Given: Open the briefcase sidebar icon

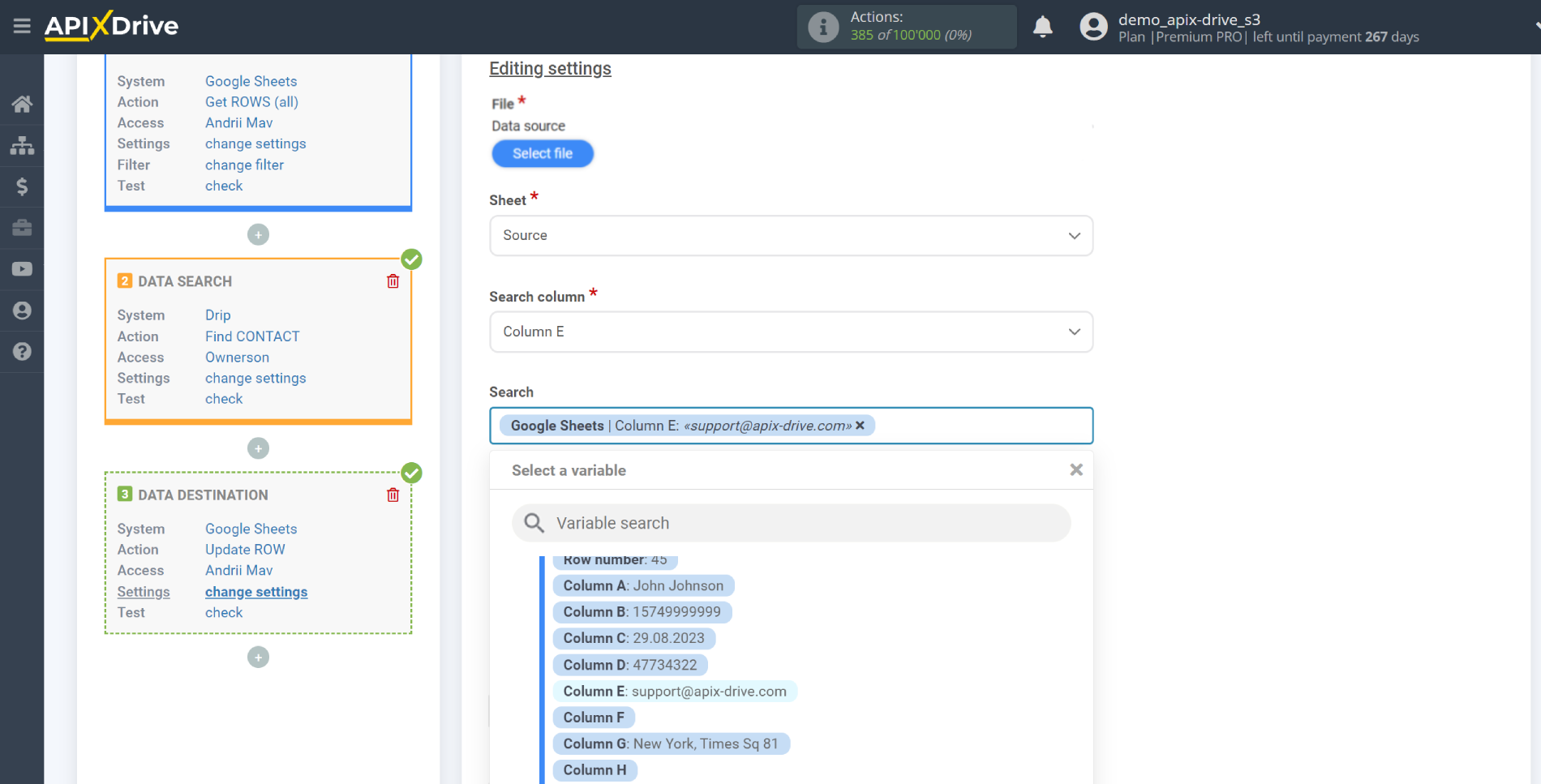Looking at the screenshot, I should (x=22, y=228).
